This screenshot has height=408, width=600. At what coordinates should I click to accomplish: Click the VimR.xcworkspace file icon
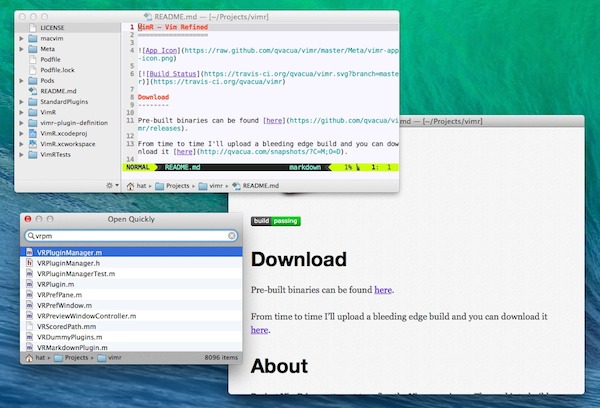tap(33, 144)
